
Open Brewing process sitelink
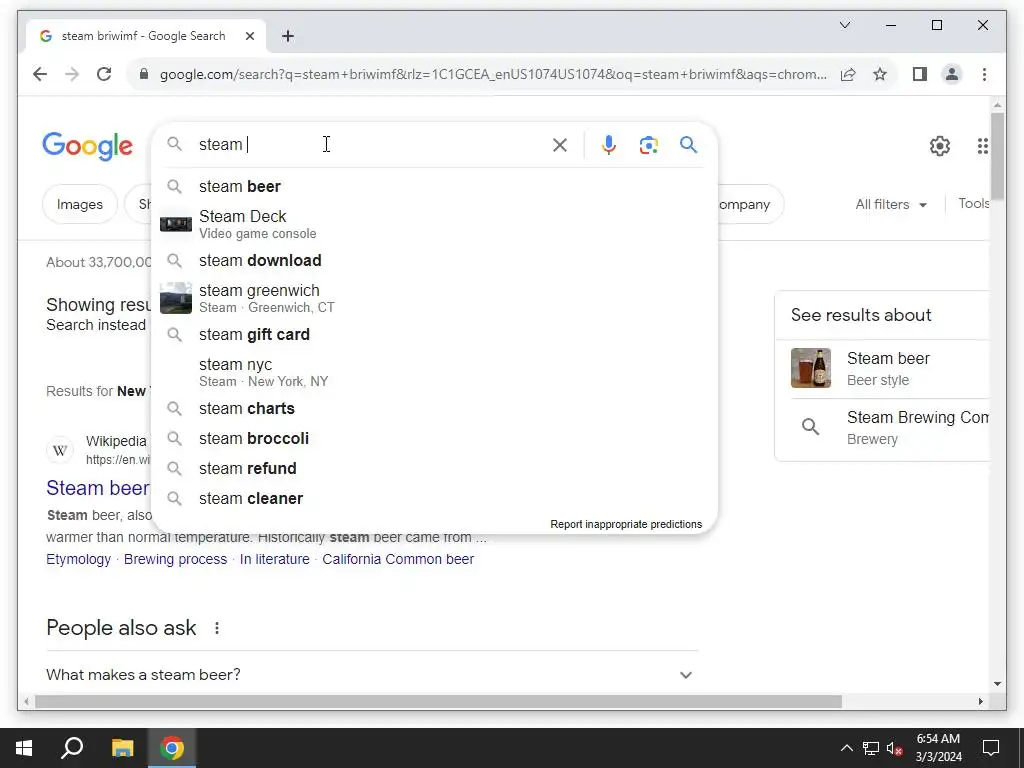[175, 560]
